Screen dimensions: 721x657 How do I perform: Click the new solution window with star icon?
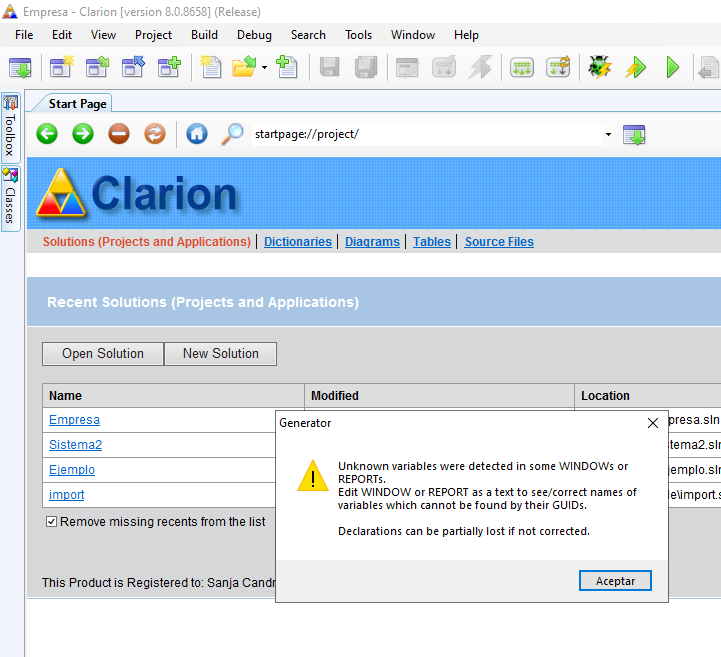click(x=62, y=67)
